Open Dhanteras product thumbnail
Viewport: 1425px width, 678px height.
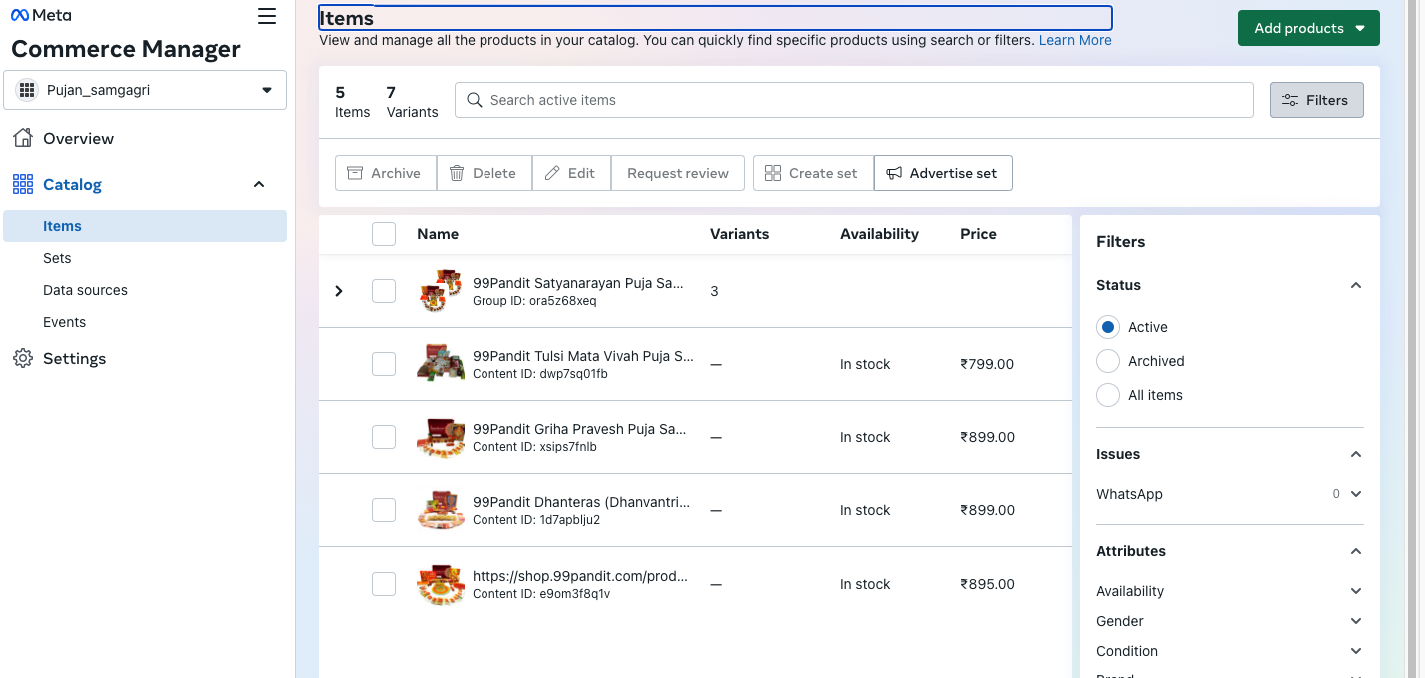(441, 510)
